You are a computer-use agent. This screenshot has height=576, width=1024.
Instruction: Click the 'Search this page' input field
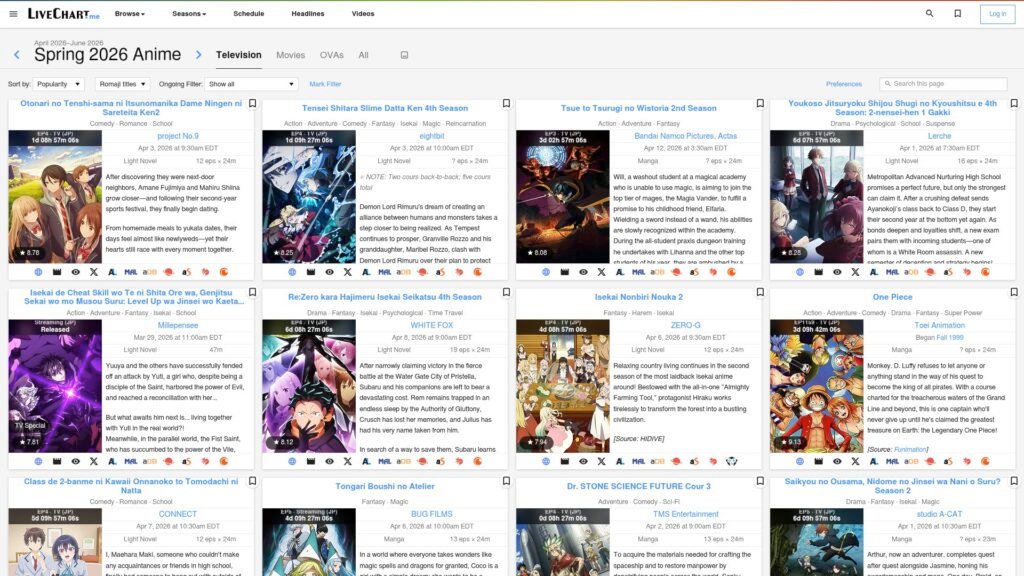(943, 84)
